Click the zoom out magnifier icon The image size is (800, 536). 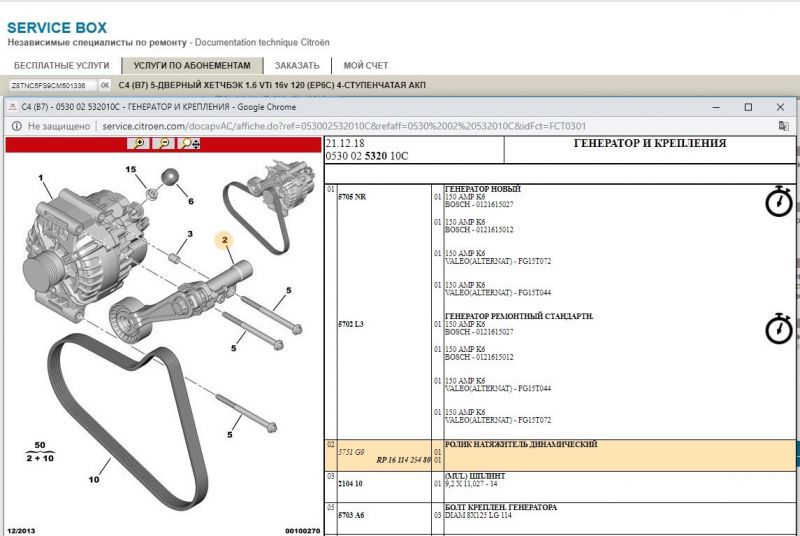[x=163, y=144]
